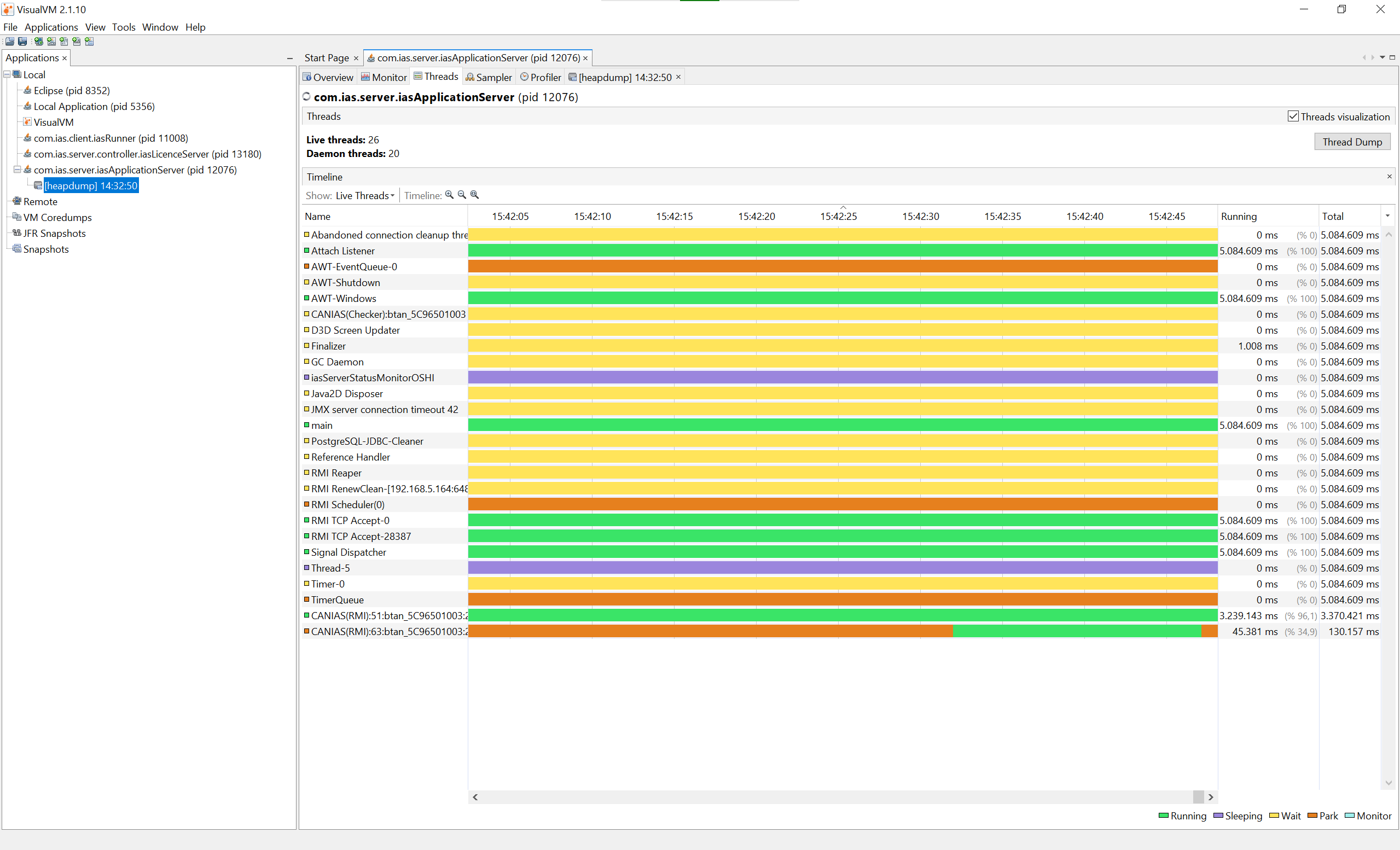Open the table column chooser arrow
This screenshot has width=1400, height=850.
click(x=1387, y=216)
